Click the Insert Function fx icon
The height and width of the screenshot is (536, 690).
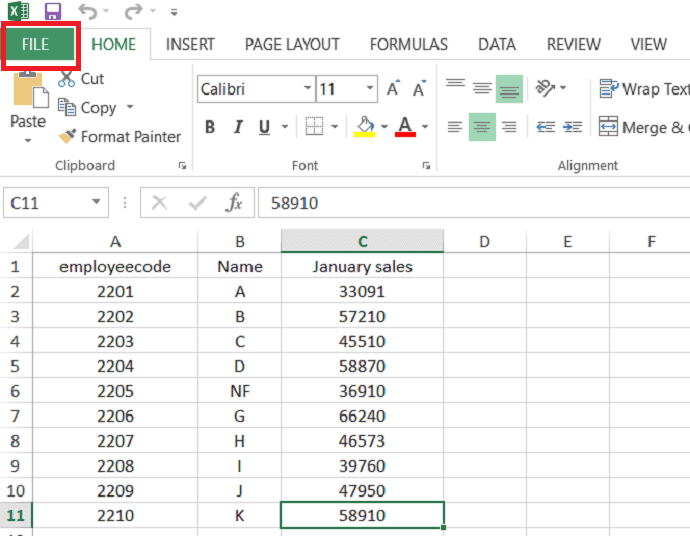click(234, 203)
